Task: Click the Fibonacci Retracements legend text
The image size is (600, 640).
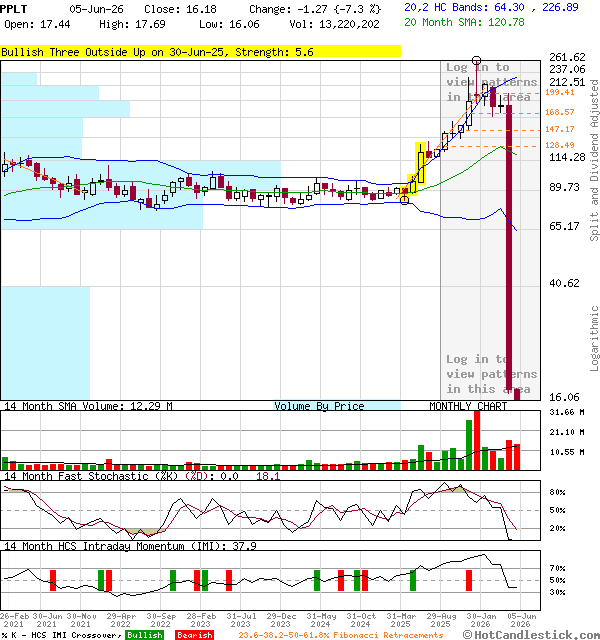Action: (340, 635)
